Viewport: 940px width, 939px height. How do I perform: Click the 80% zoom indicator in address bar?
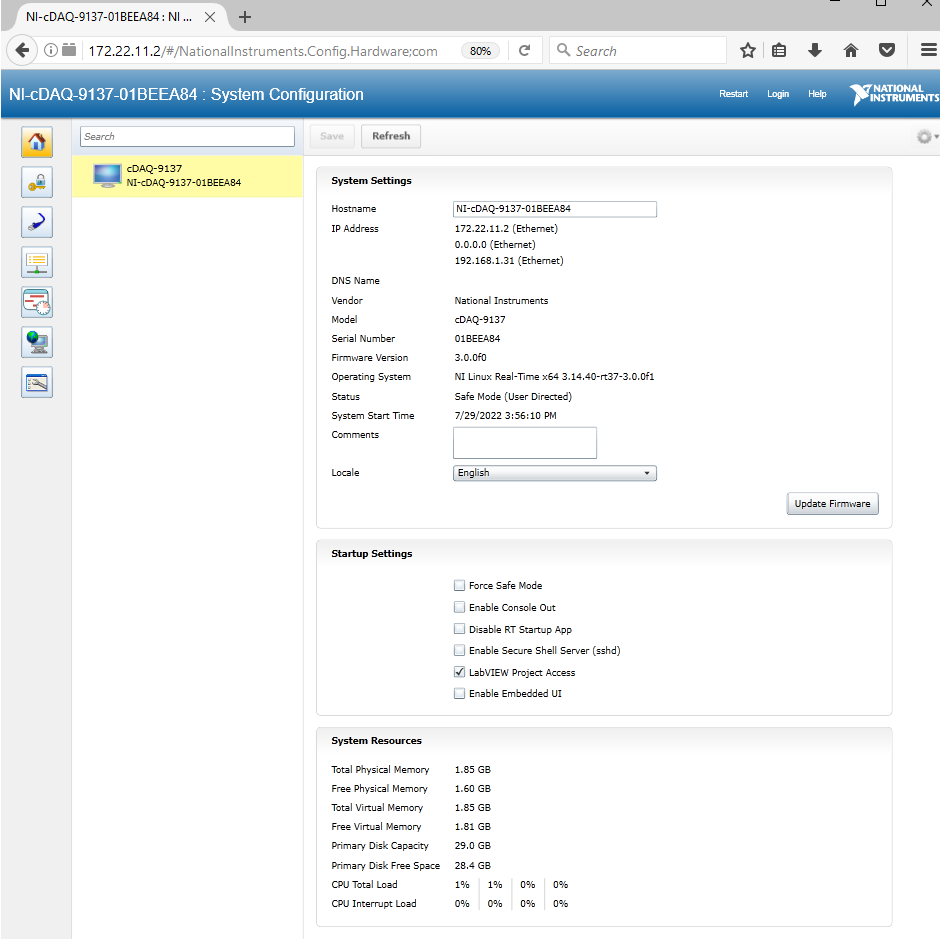pyautogui.click(x=479, y=50)
